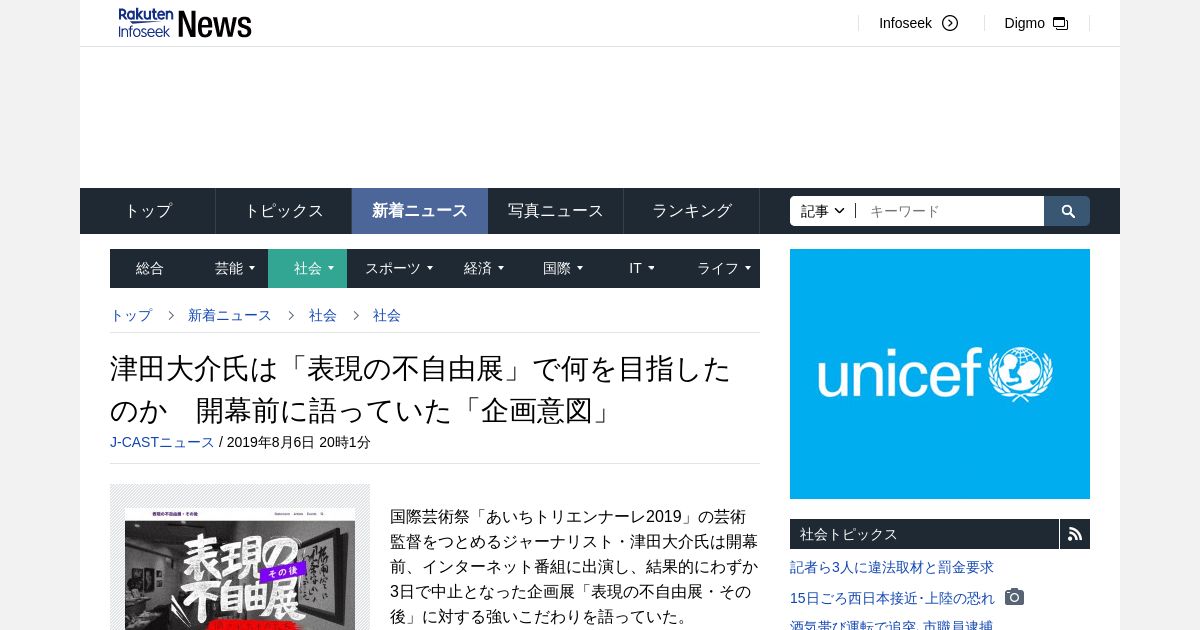The width and height of the screenshot is (1200, 630).
Task: Open headline 酒気帯び運転で追突 市職員逮捕
Action: [x=891, y=624]
